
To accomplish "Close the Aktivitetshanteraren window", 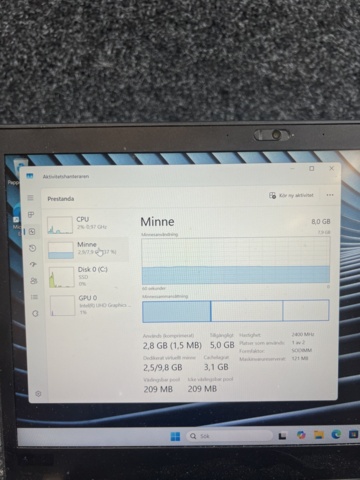I will tap(332, 168).
